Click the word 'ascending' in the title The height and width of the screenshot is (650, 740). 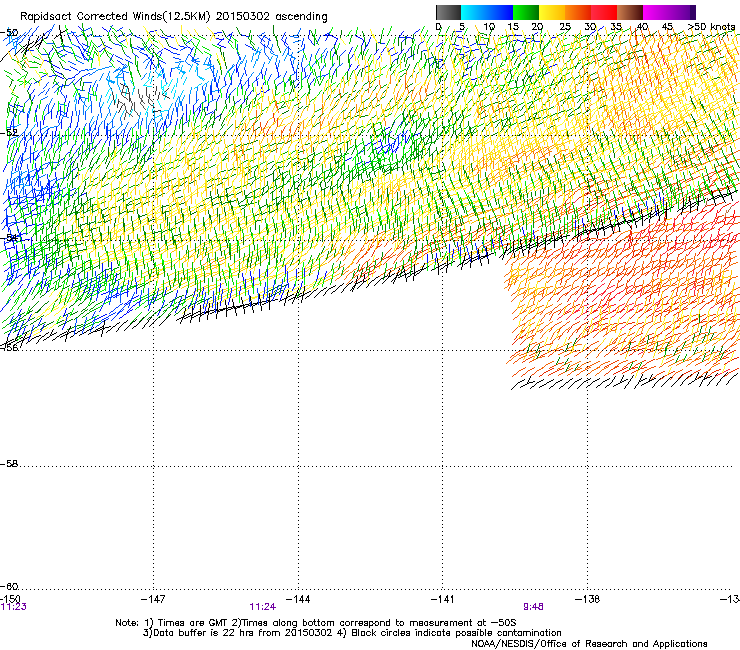click(x=301, y=17)
